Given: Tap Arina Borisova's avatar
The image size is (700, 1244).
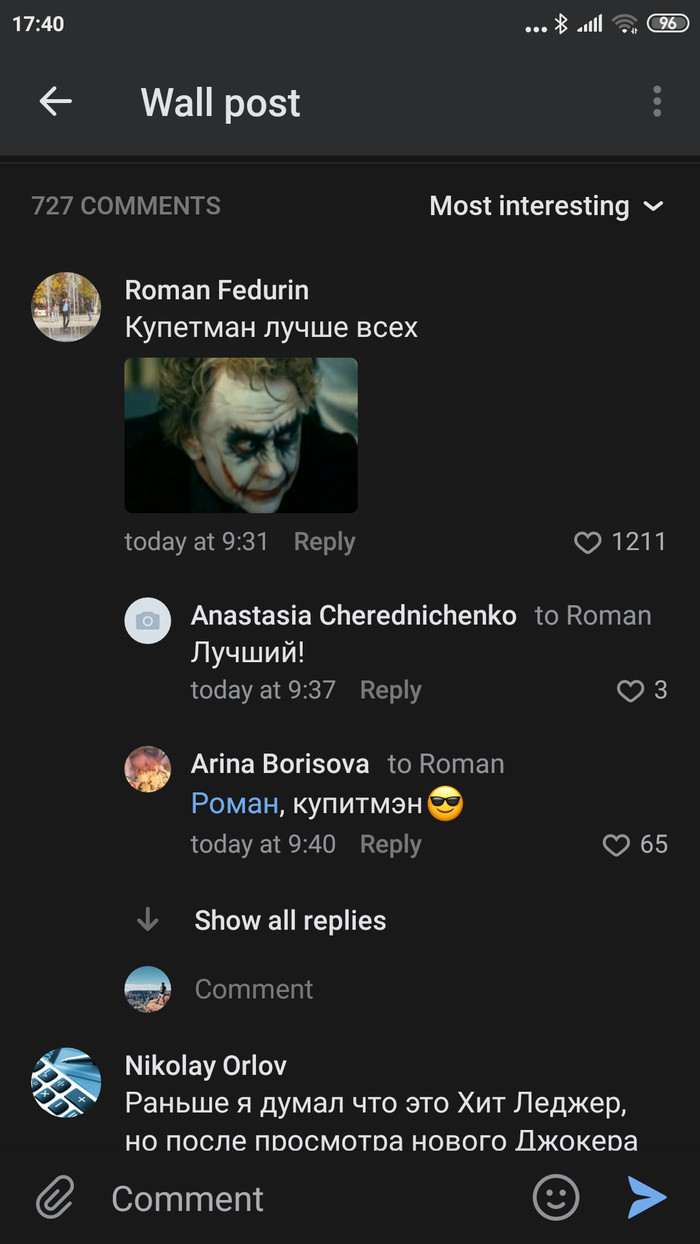Looking at the screenshot, I should [147, 769].
